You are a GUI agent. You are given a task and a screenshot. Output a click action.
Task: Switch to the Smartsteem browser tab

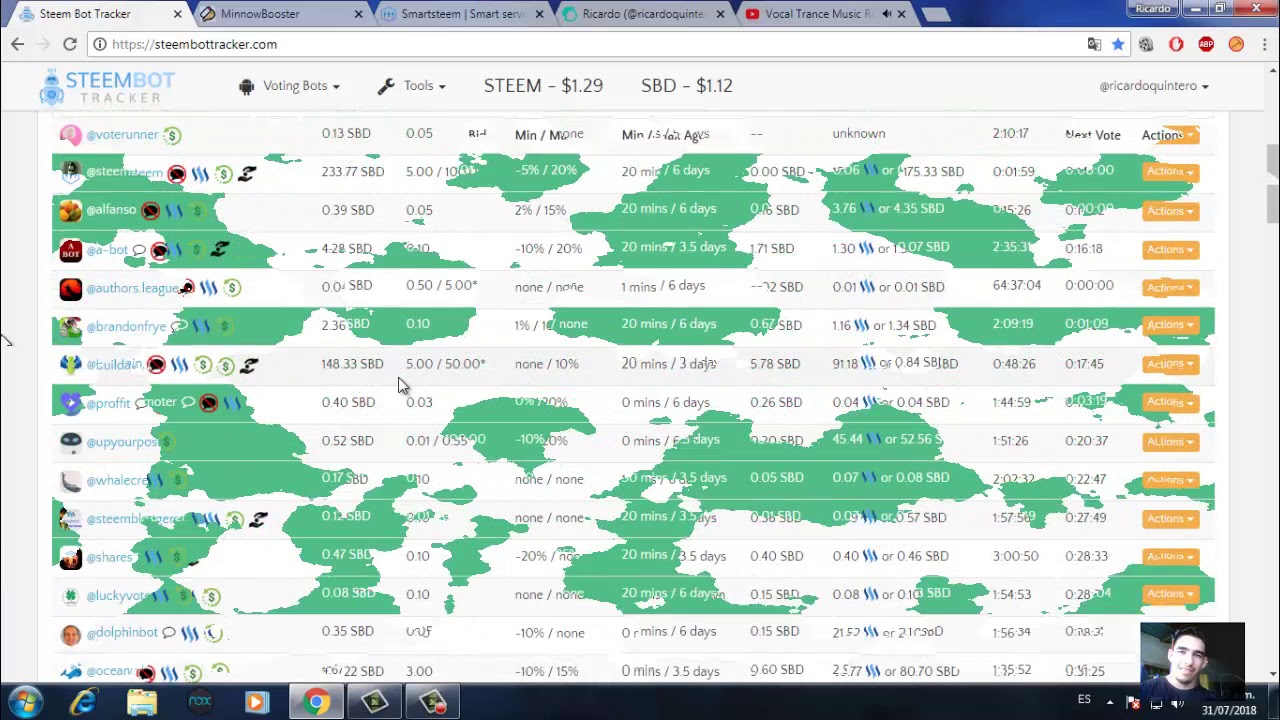[x=462, y=14]
